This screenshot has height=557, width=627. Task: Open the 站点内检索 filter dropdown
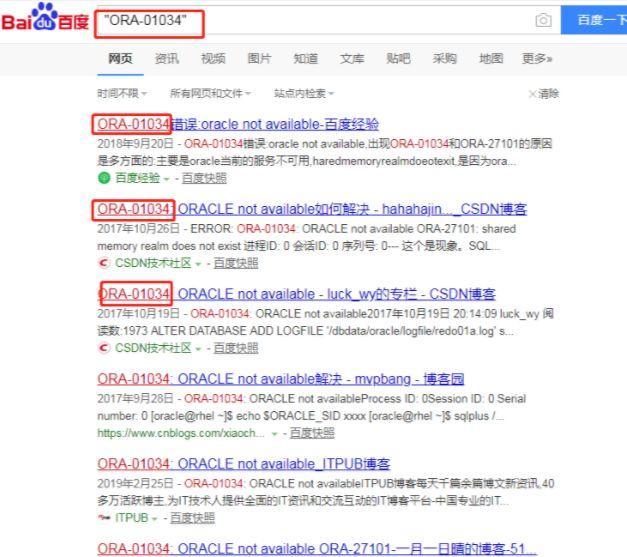pos(304,94)
